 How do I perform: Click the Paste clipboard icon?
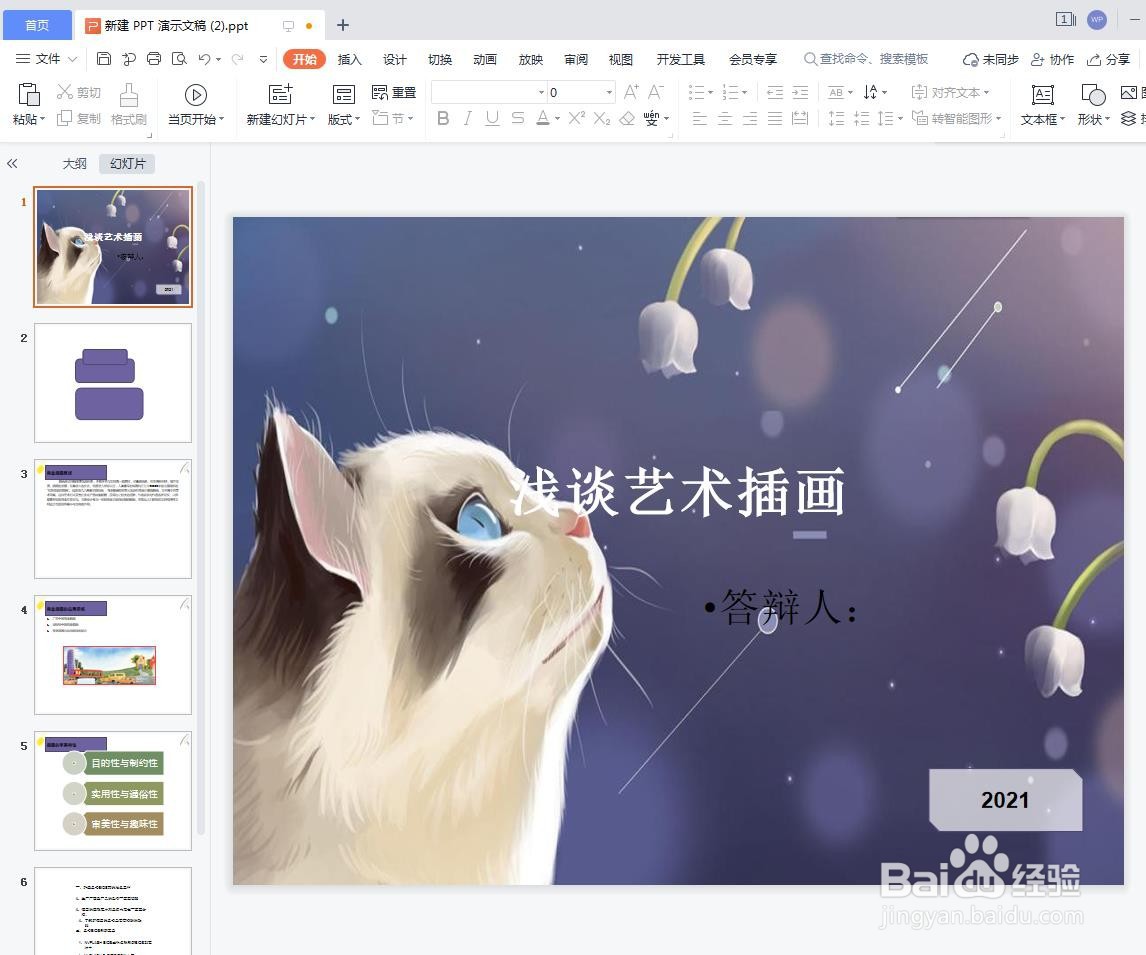(x=29, y=95)
